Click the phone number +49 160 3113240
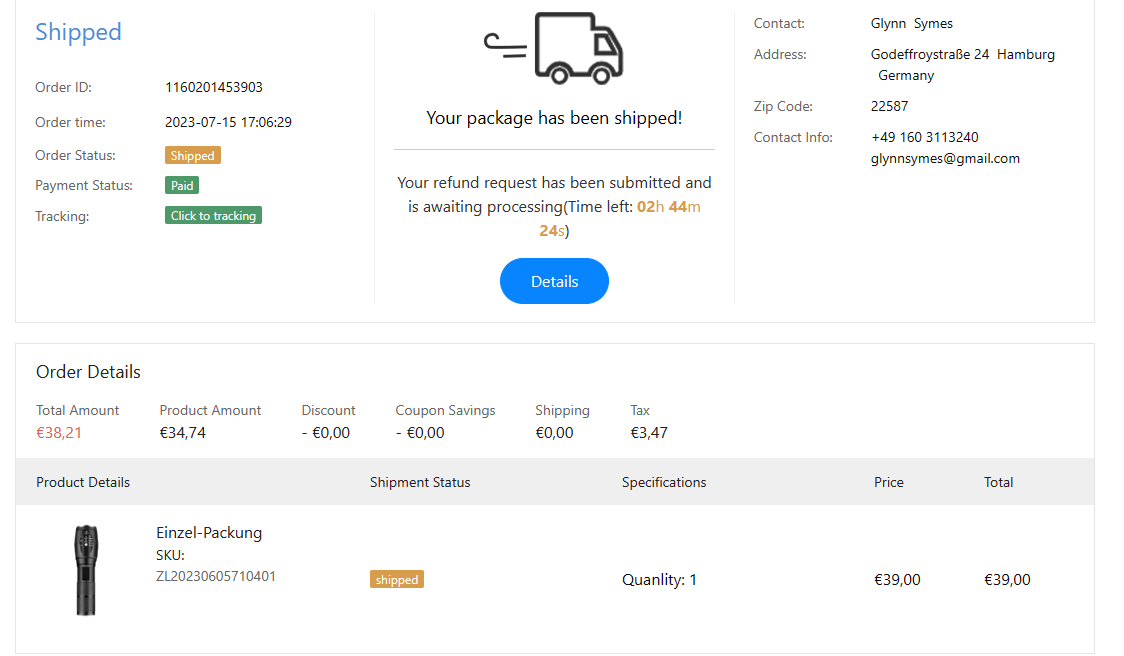 (924, 137)
